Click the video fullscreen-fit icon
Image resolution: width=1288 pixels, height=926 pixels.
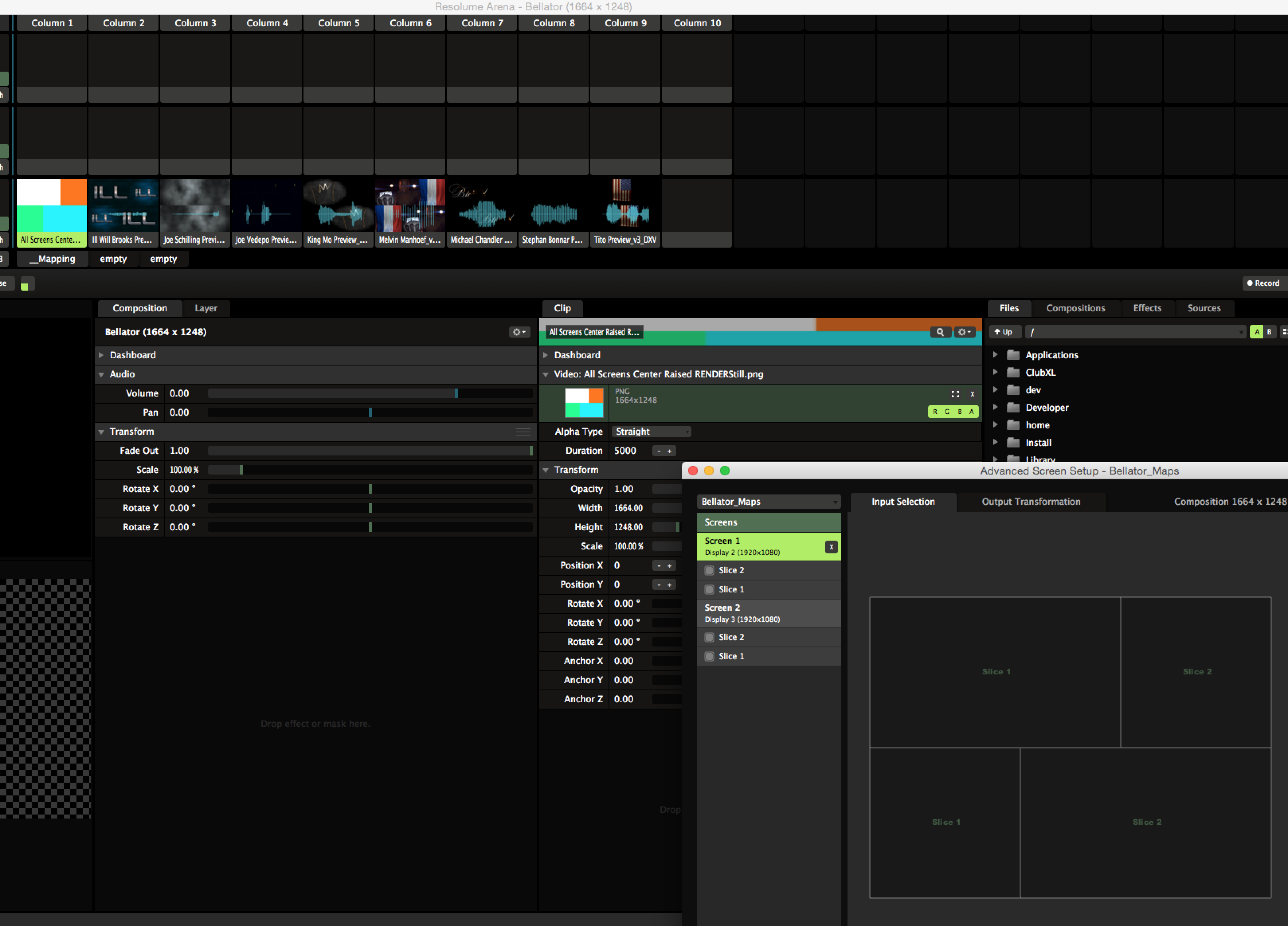955,394
